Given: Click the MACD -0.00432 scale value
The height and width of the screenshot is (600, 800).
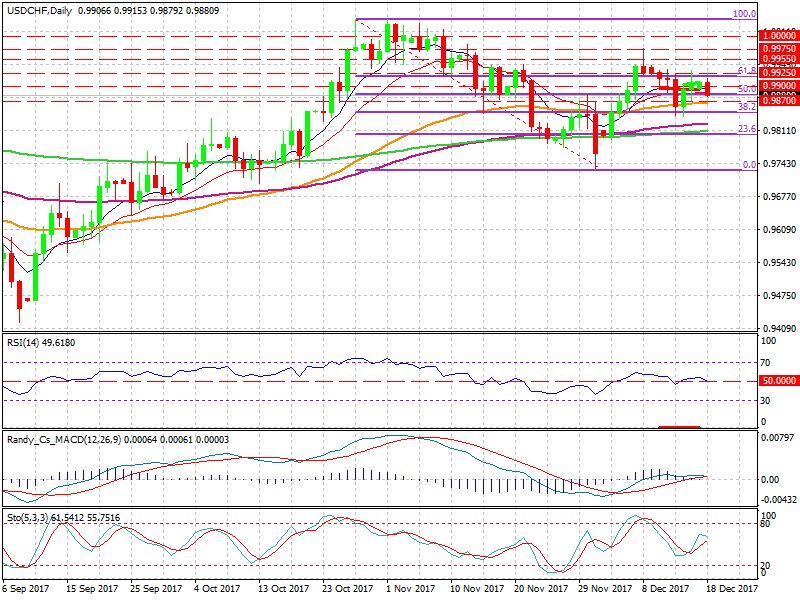Looking at the screenshot, I should (777, 499).
